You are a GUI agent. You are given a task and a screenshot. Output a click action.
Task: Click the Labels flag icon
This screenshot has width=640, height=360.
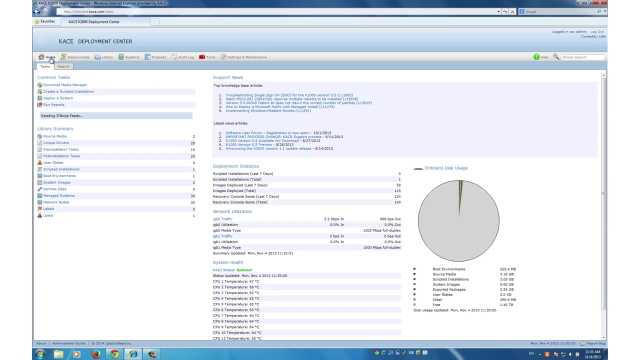tap(40, 209)
